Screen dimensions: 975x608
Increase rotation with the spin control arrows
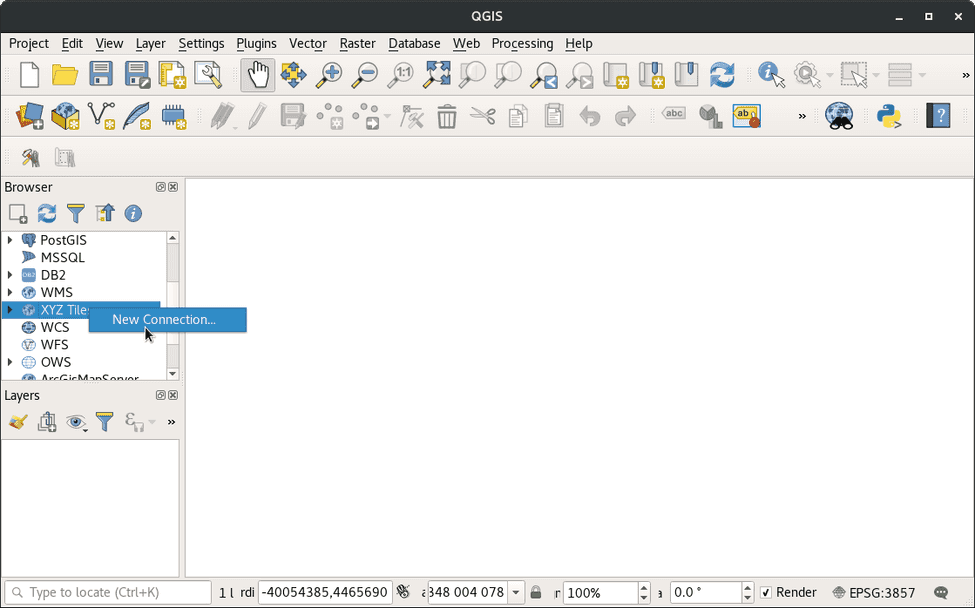tap(746, 587)
